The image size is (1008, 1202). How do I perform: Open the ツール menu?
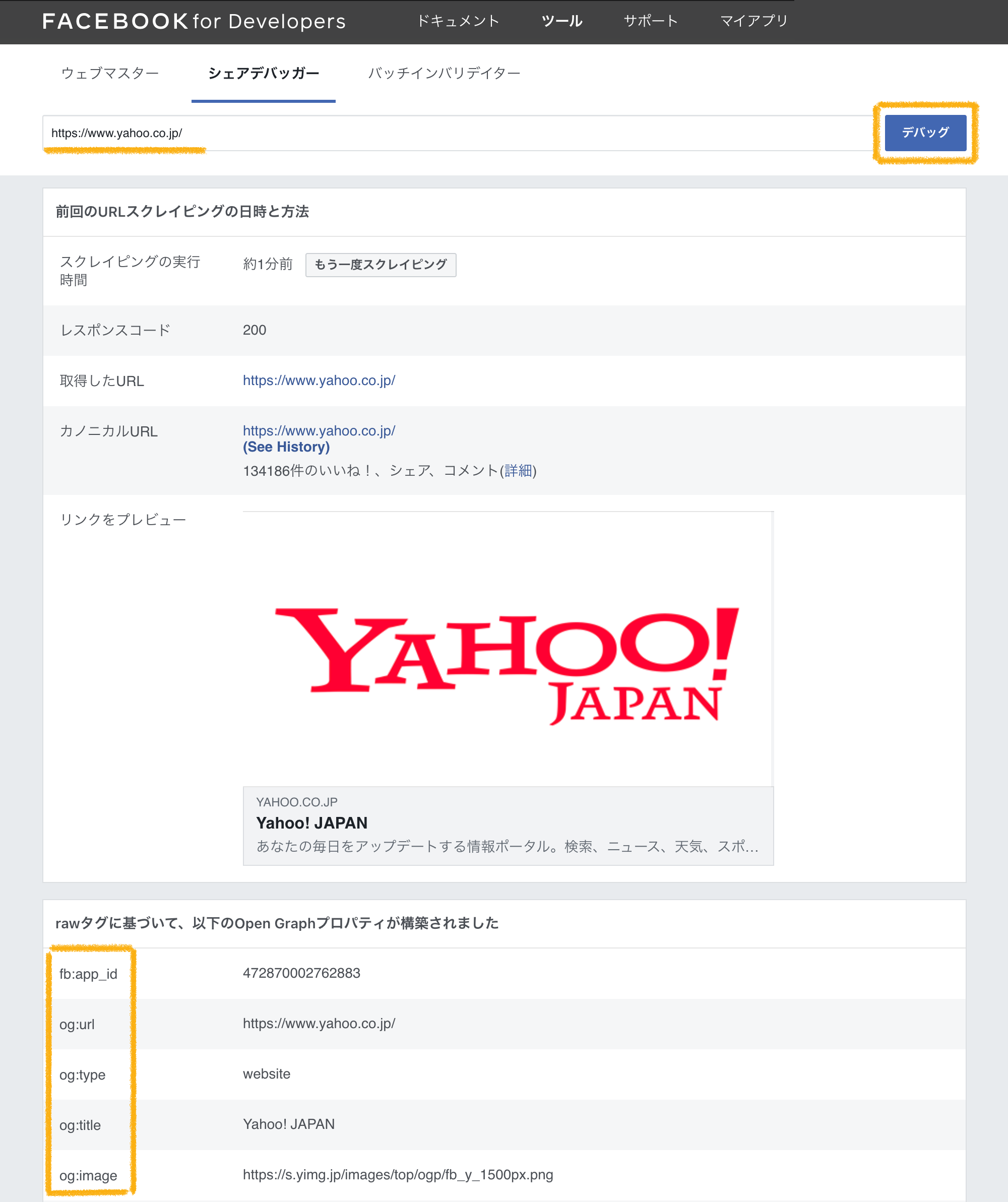tap(561, 21)
